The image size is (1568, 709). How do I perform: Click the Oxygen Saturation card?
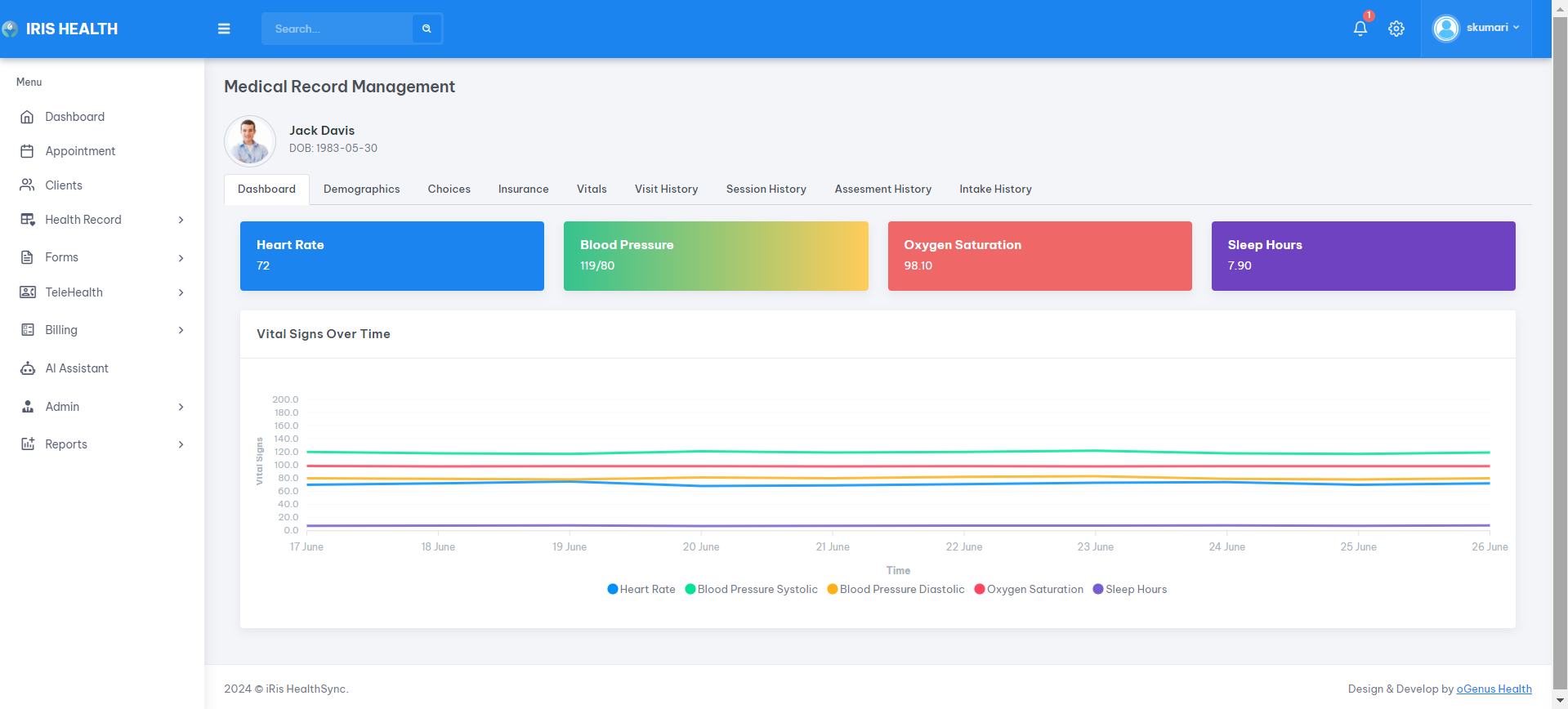point(1039,256)
